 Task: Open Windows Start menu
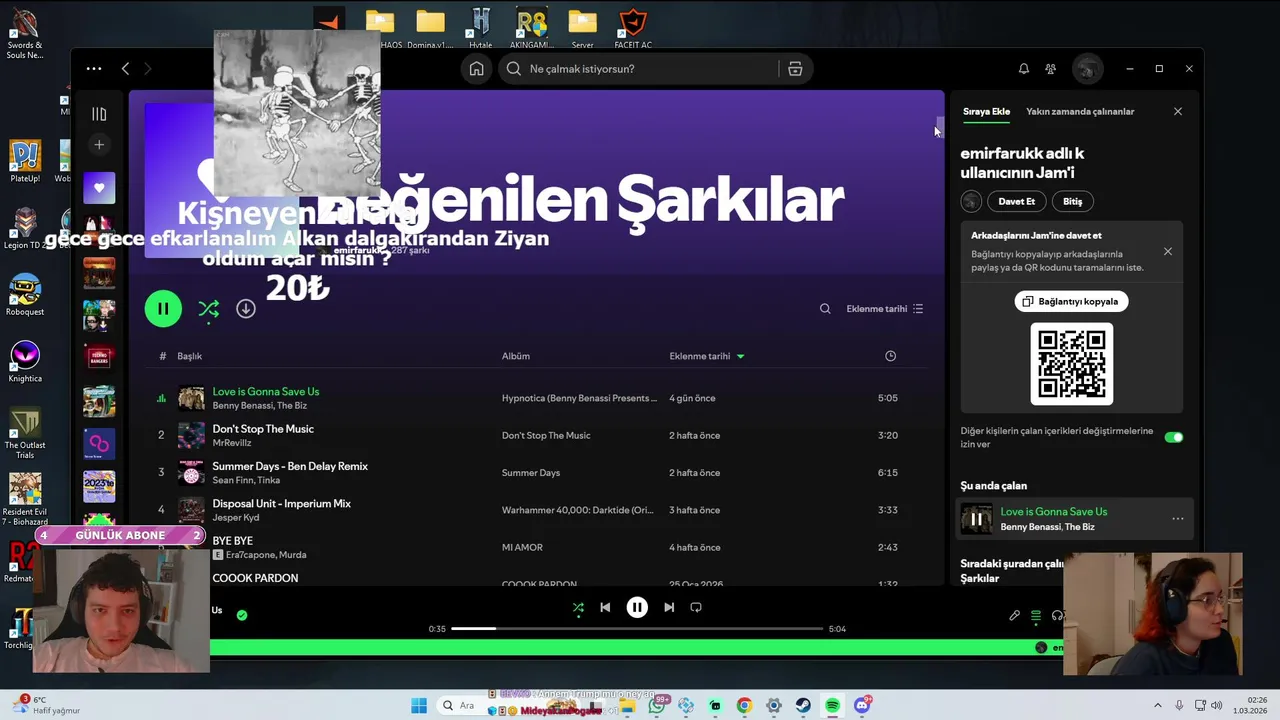(419, 705)
